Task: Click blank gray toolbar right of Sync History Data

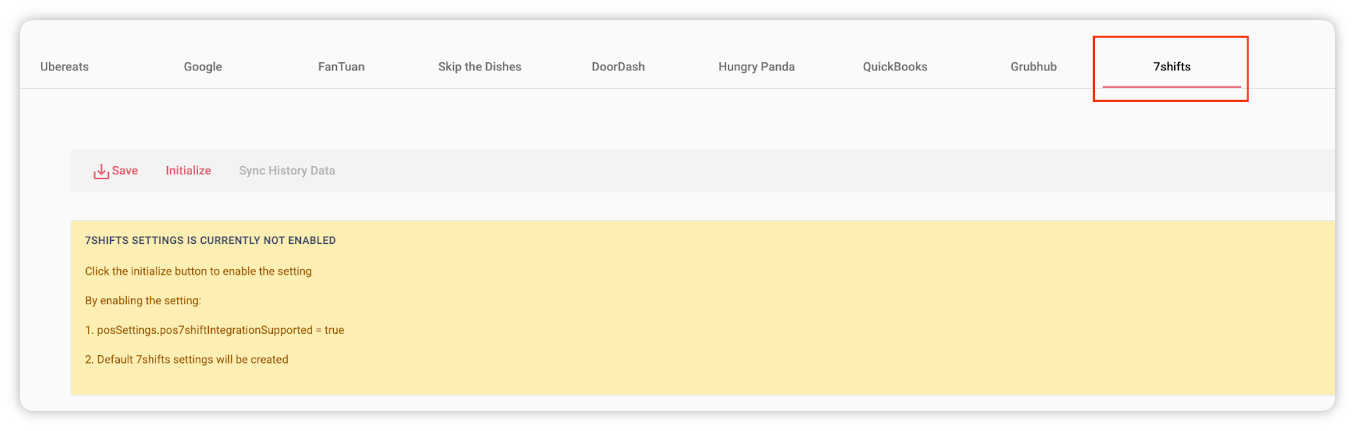Action: (x=800, y=171)
